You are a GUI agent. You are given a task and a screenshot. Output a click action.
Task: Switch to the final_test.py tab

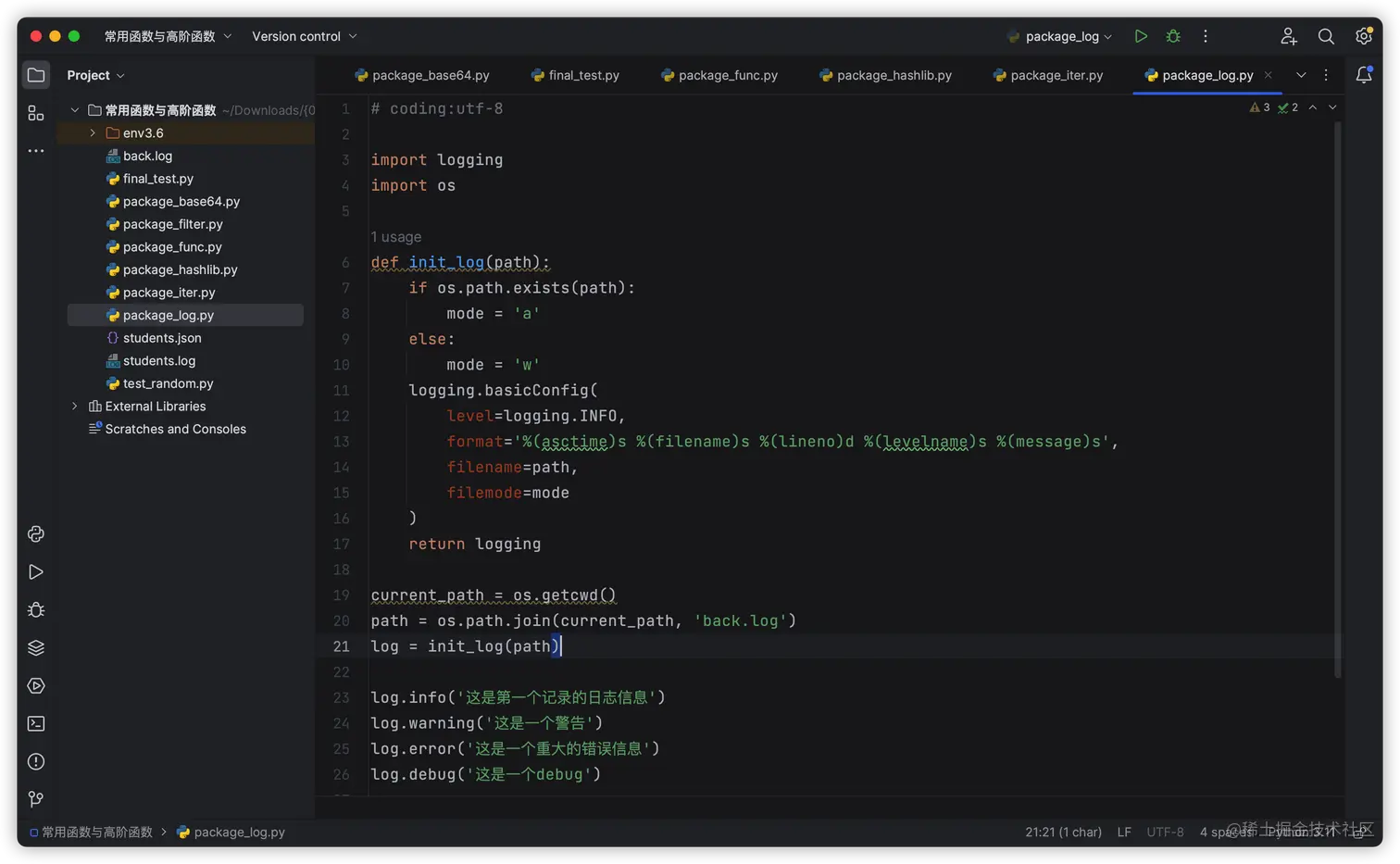(x=575, y=75)
